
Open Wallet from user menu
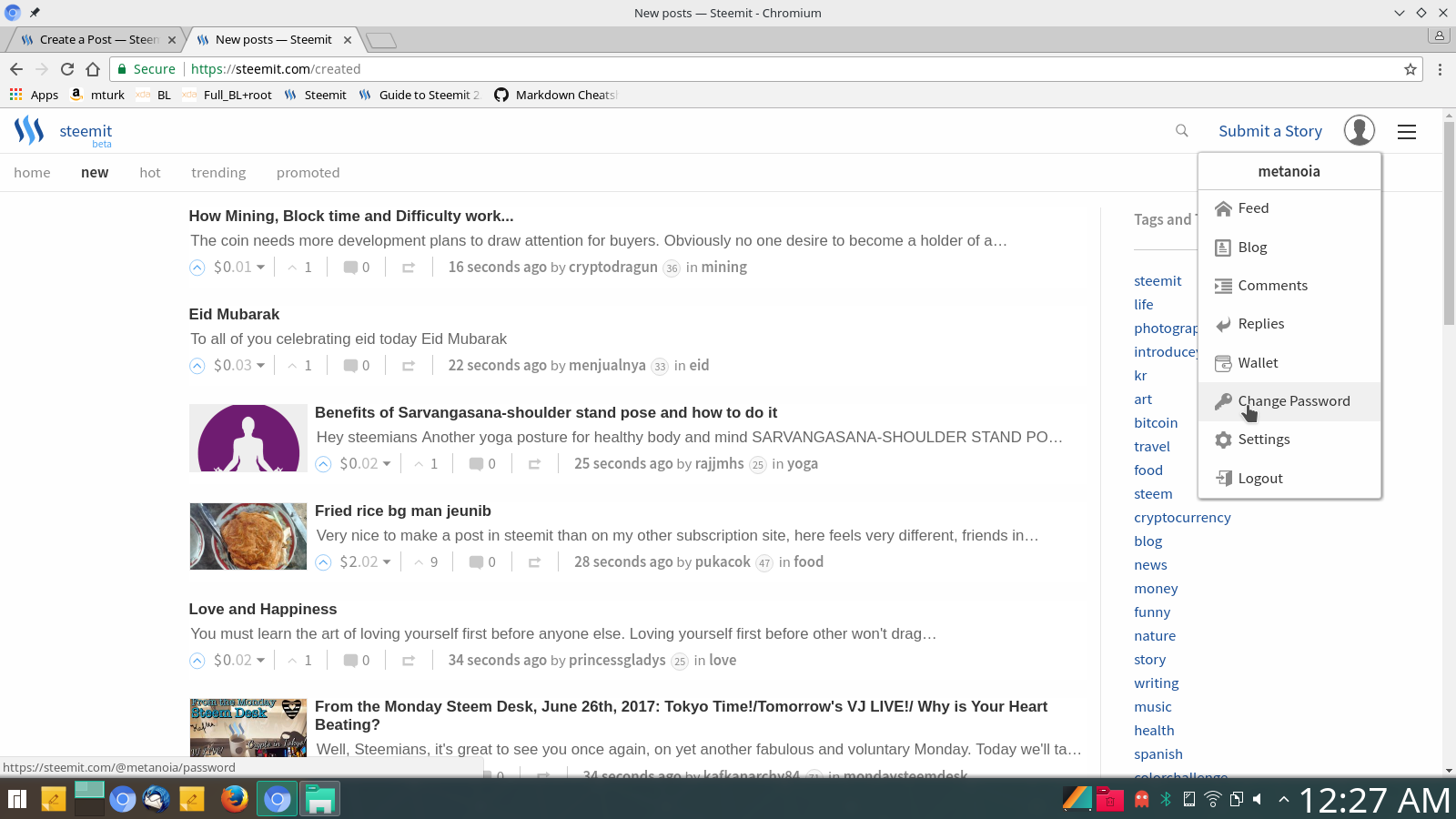1289,363
